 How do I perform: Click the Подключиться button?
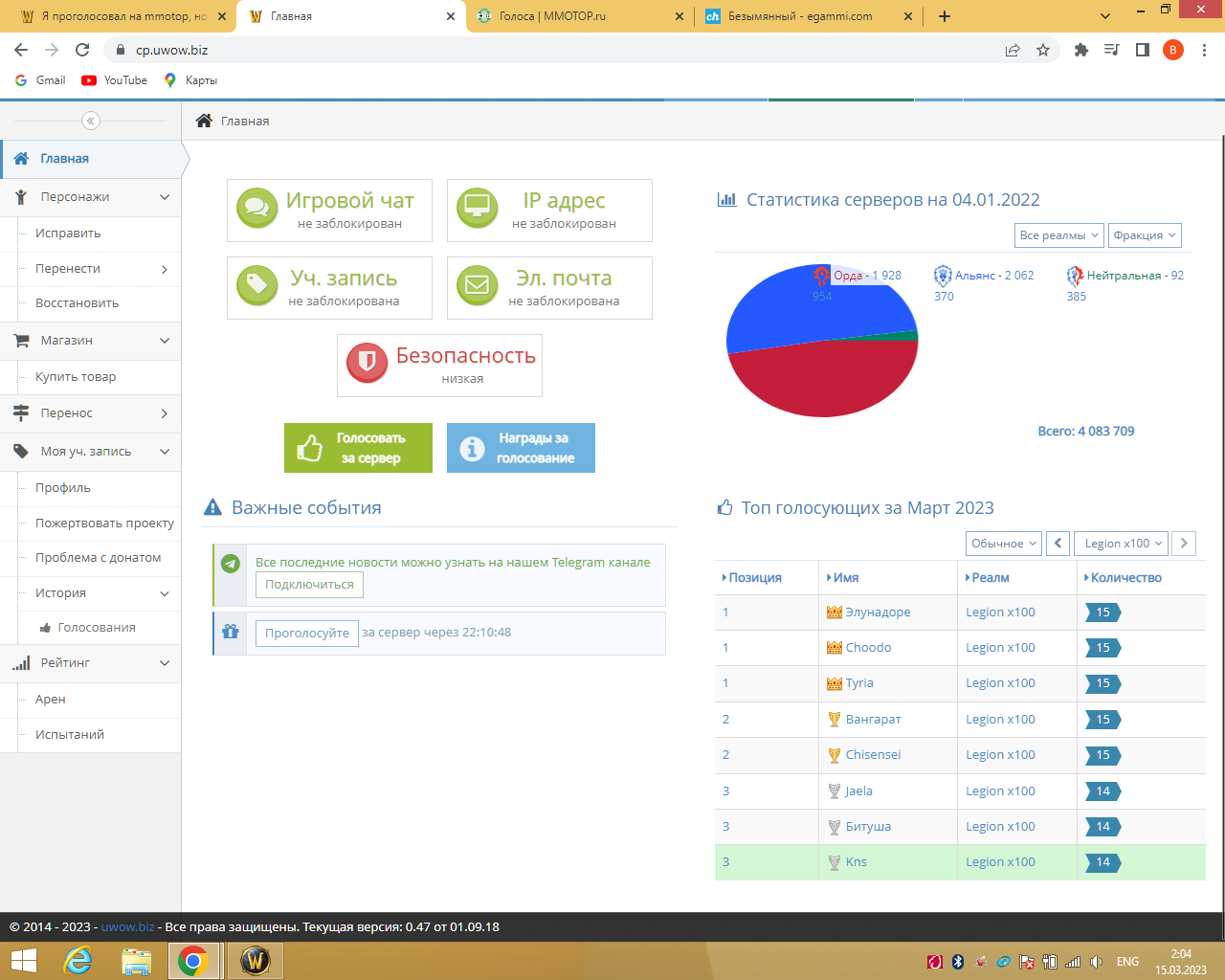click(x=309, y=585)
